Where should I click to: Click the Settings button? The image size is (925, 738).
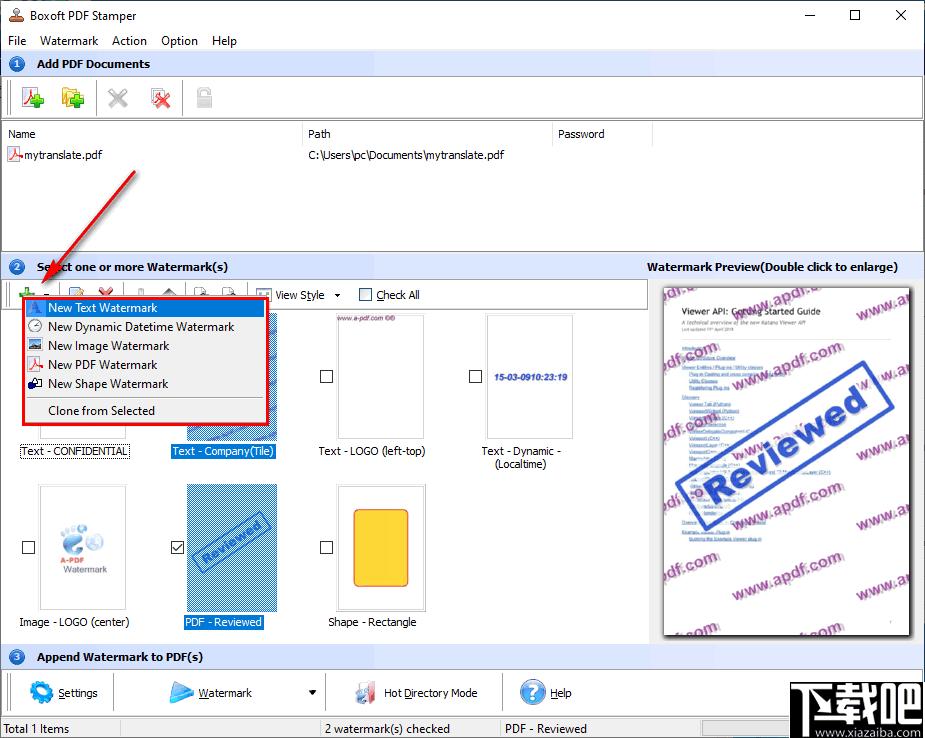(x=64, y=693)
